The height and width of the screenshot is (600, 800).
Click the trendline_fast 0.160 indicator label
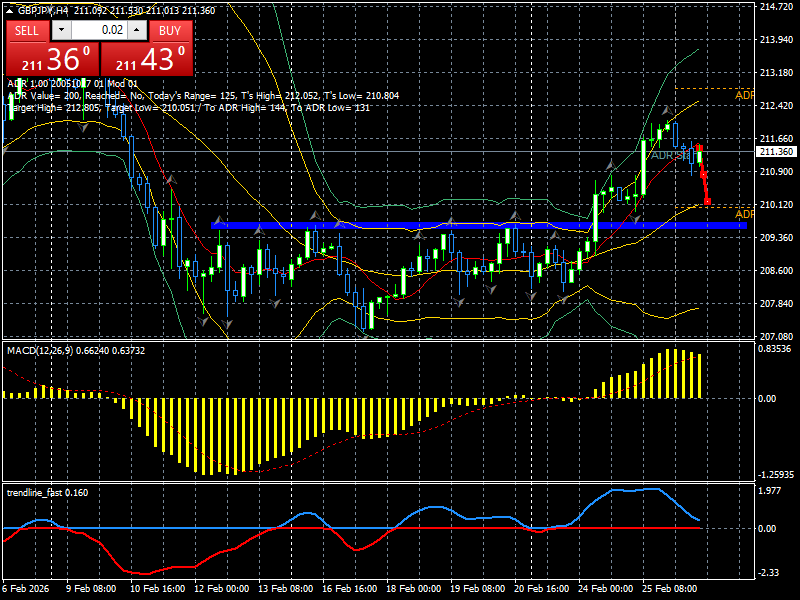[47, 493]
